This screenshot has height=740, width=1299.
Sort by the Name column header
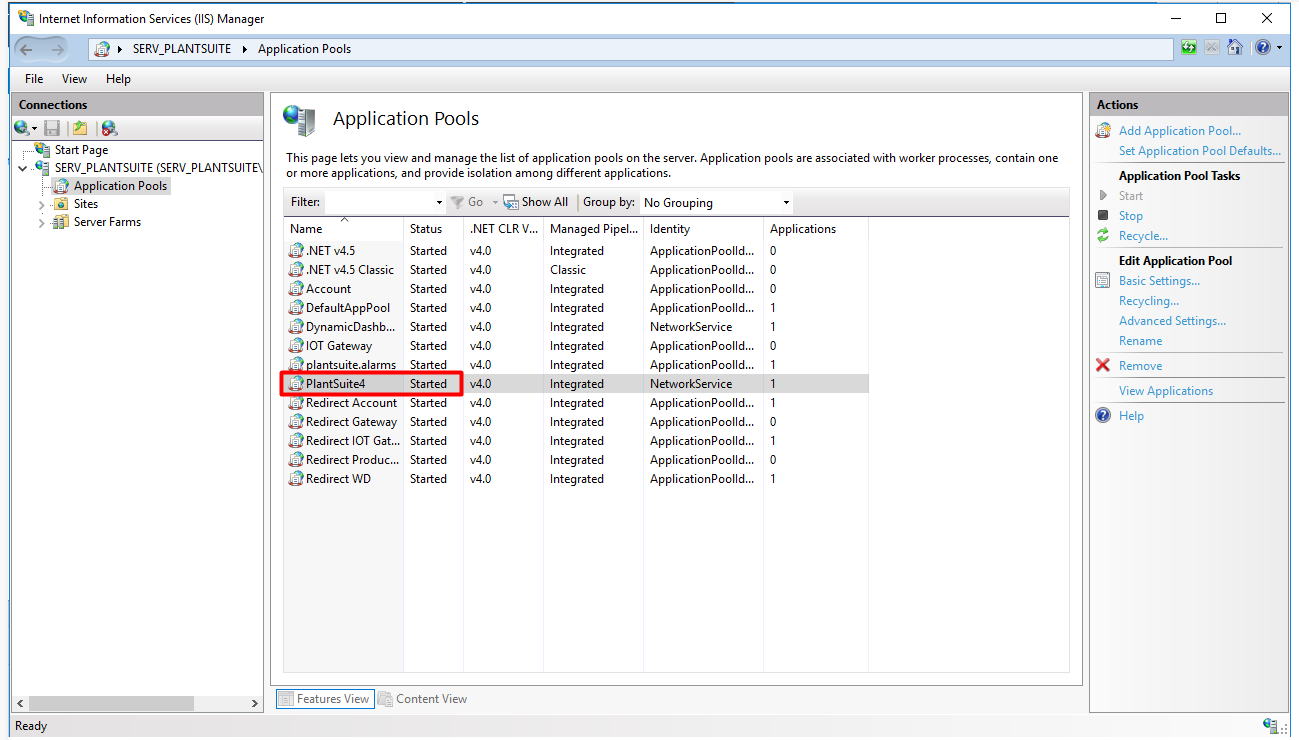[343, 229]
